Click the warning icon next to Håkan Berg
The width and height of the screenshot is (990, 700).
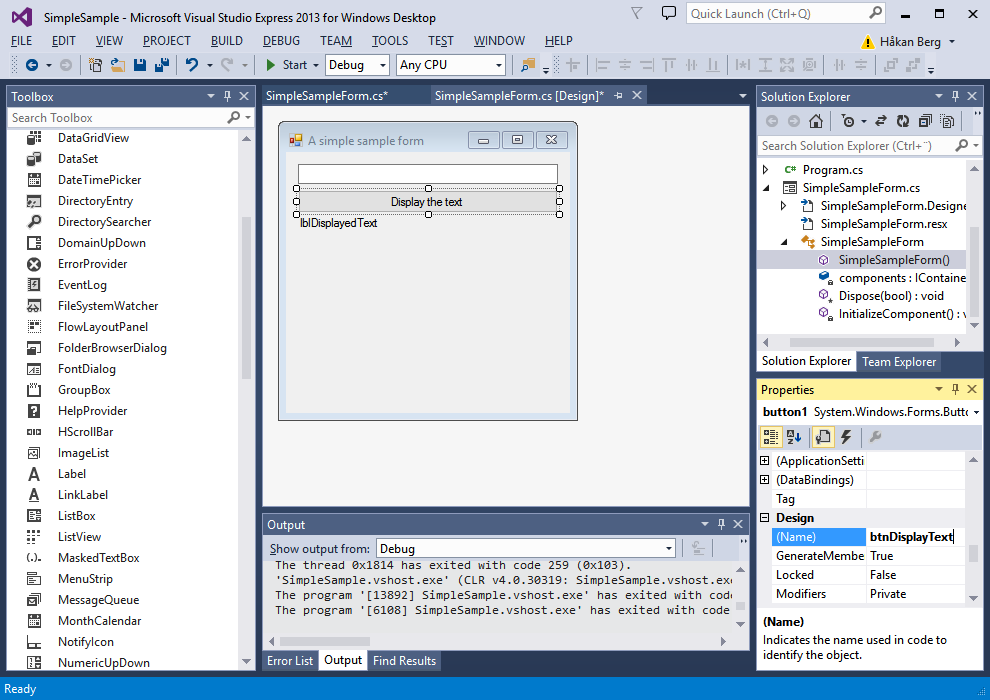(x=868, y=42)
